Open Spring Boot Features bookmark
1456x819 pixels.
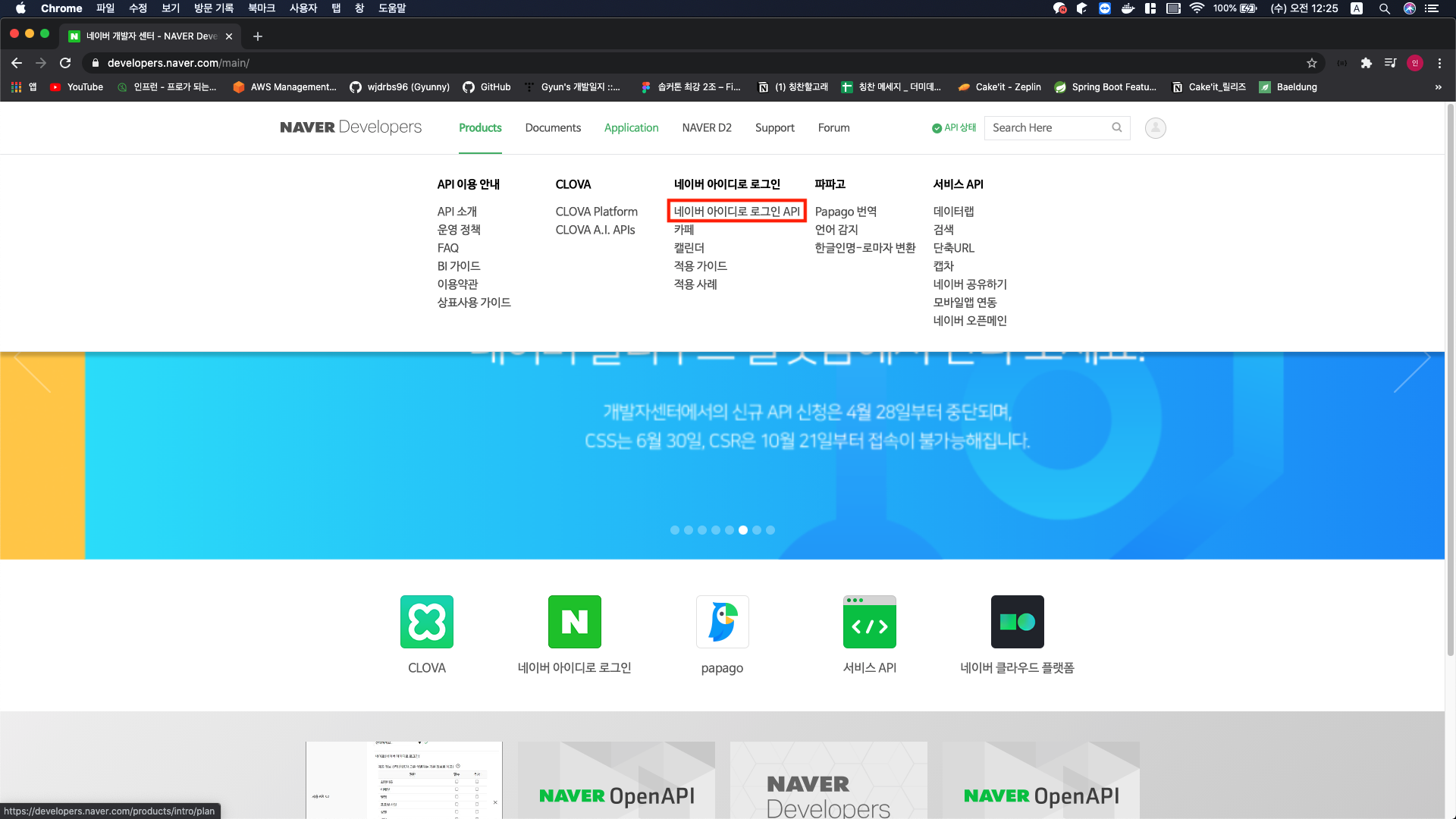(x=1106, y=87)
